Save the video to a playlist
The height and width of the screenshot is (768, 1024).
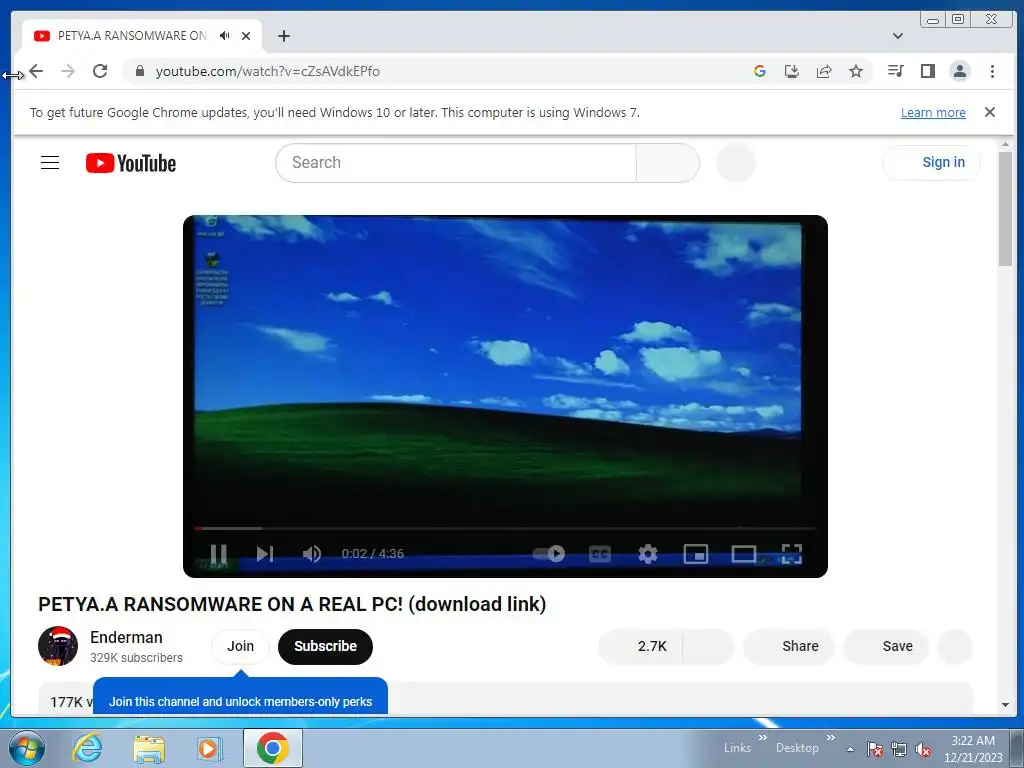point(886,647)
